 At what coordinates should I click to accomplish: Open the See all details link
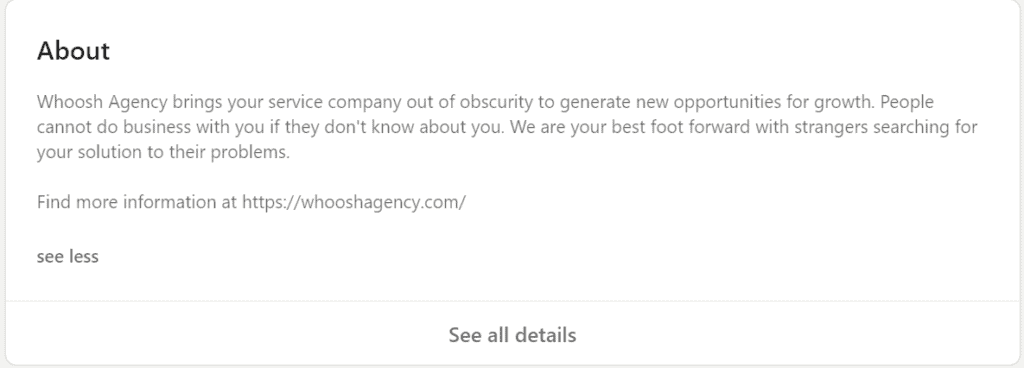tap(512, 335)
